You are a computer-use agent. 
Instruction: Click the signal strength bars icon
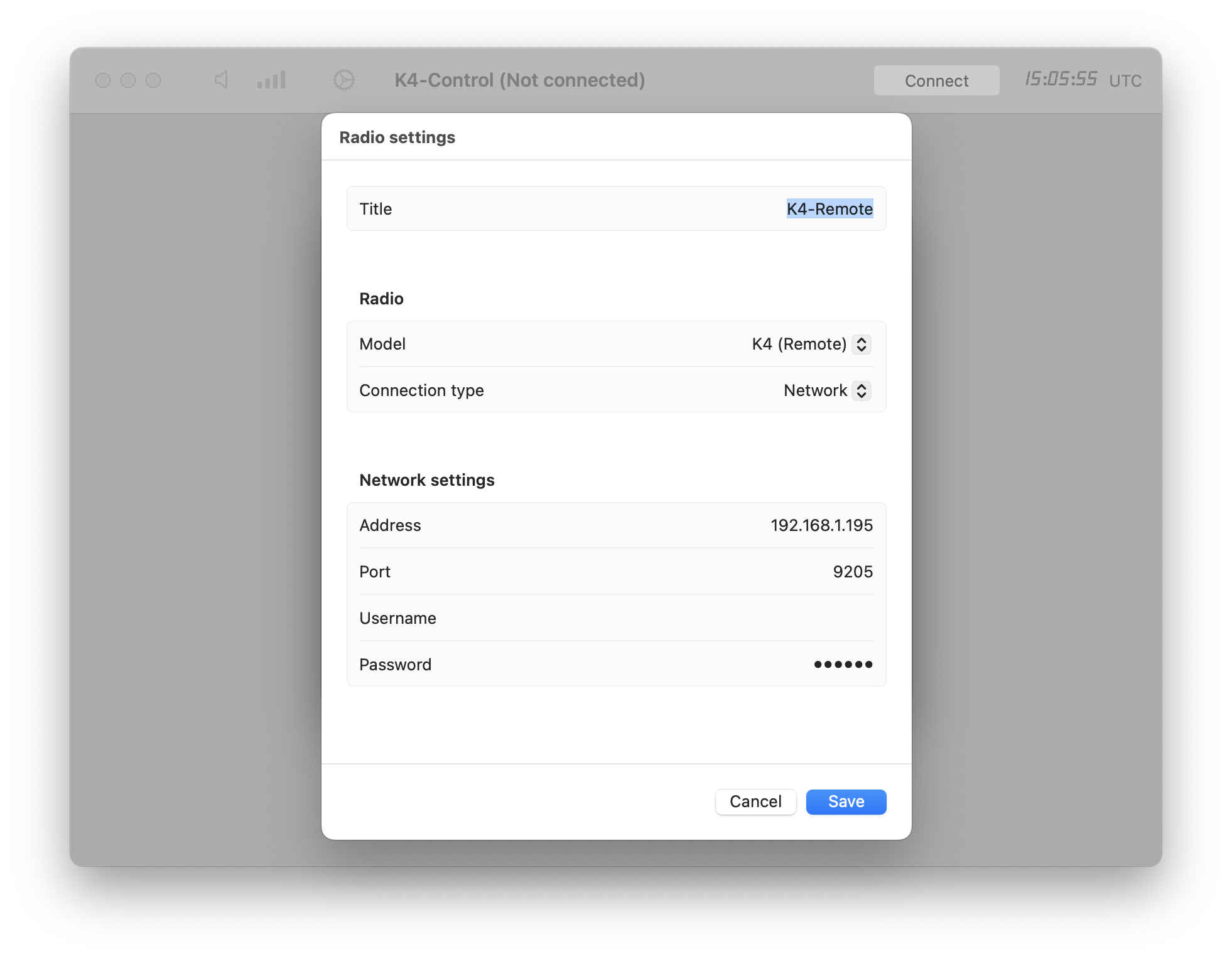271,80
